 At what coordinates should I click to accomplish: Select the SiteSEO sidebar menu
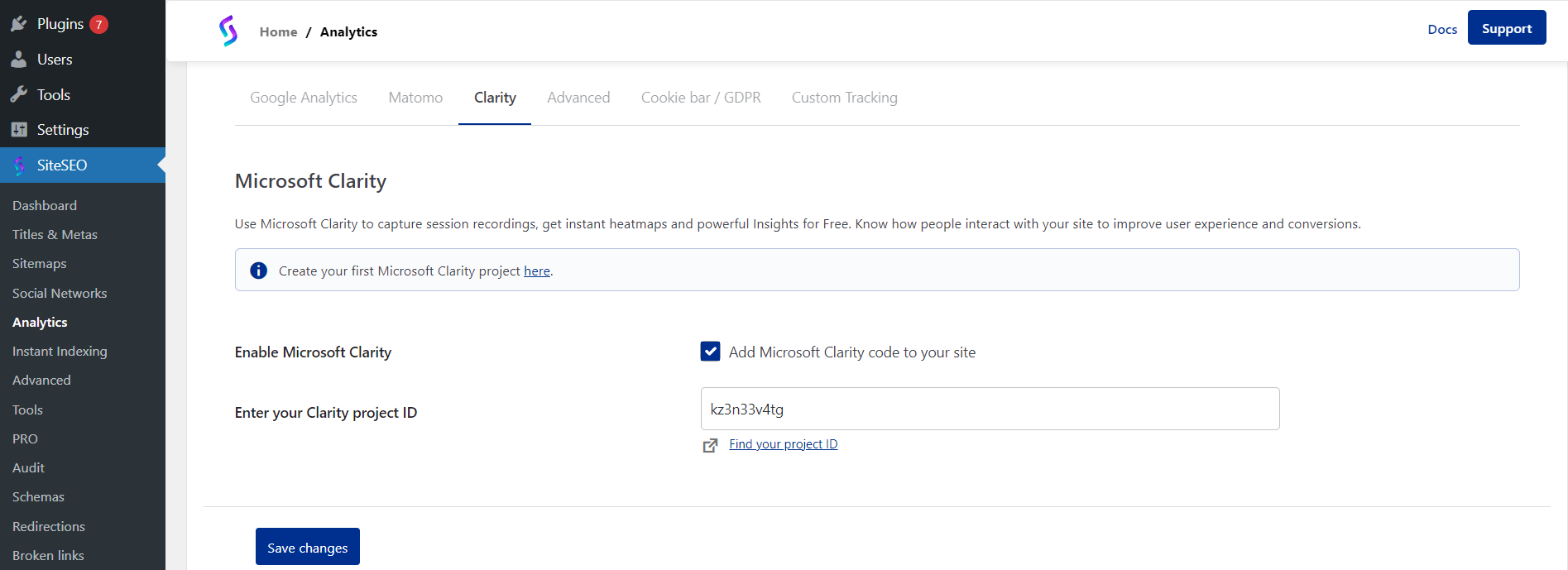tap(83, 165)
